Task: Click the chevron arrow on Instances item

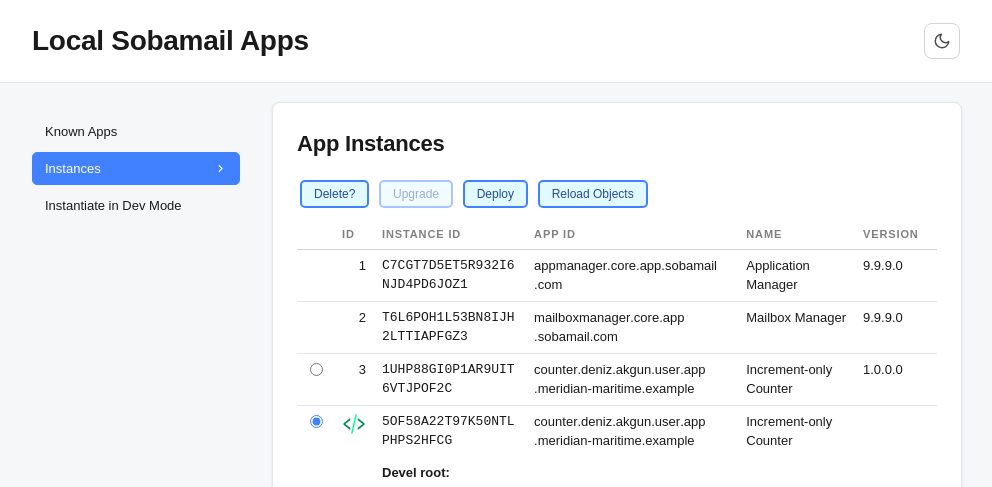Action: pos(220,168)
